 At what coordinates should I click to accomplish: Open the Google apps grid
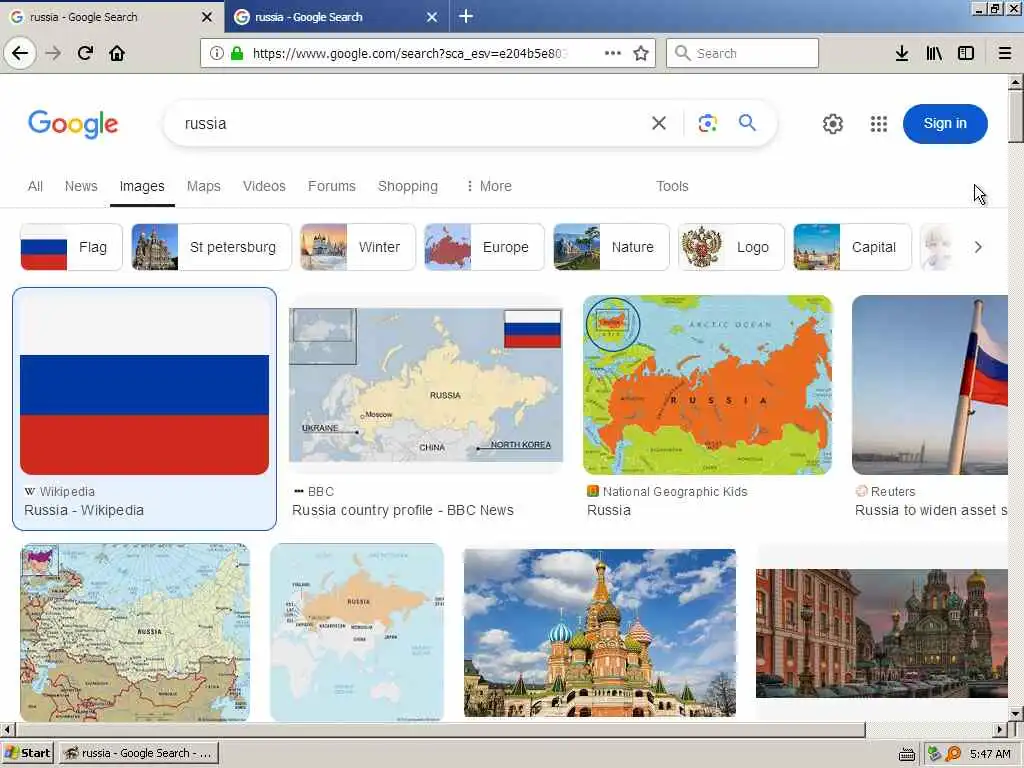878,123
